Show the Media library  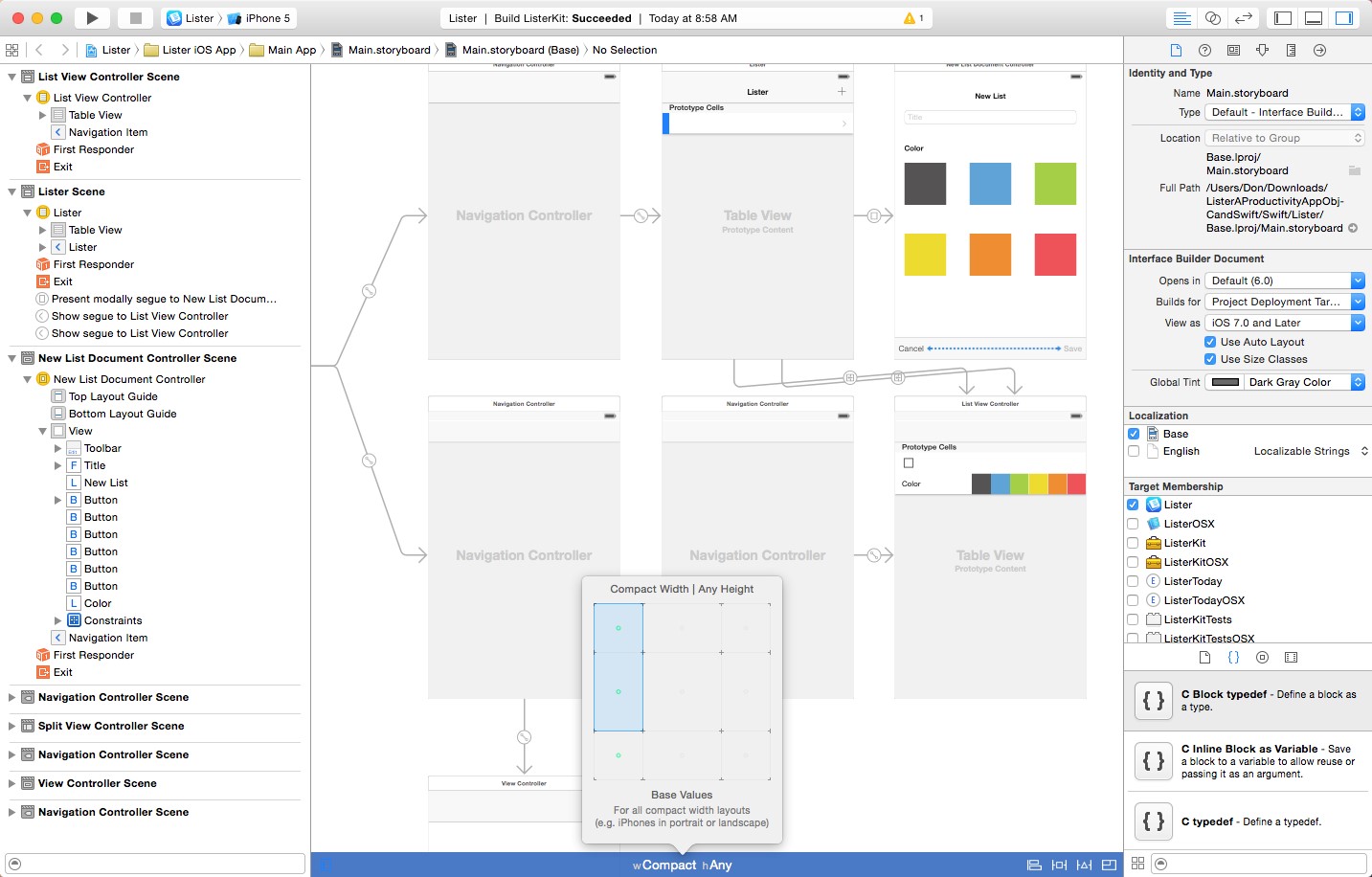click(x=1291, y=658)
